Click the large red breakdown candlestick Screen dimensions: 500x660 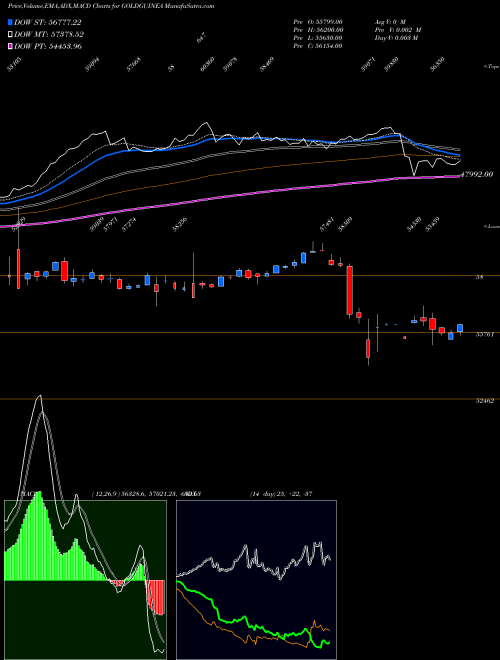point(349,290)
